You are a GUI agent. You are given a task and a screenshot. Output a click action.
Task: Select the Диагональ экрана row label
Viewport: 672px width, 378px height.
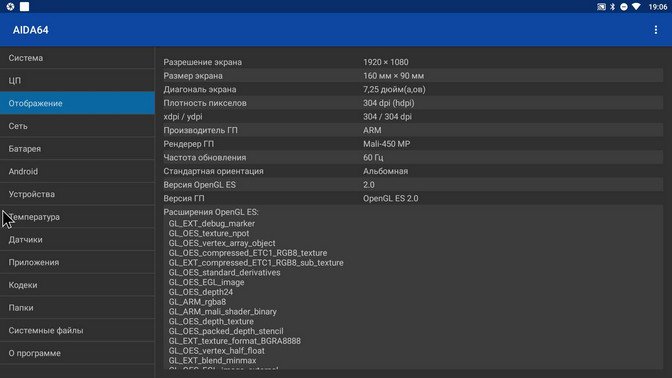tap(200, 90)
